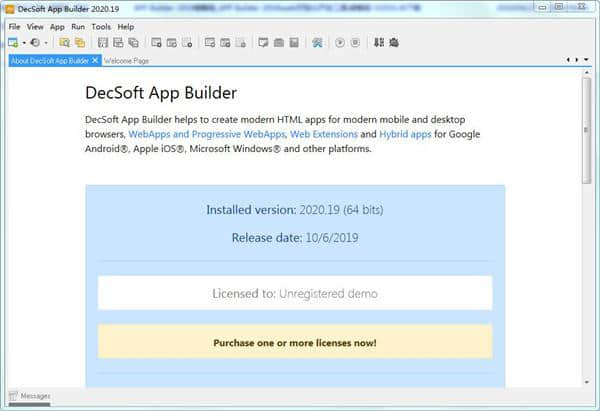Click Purchase one or more licenses now
Screen dimensions: 600x411
pos(295,342)
